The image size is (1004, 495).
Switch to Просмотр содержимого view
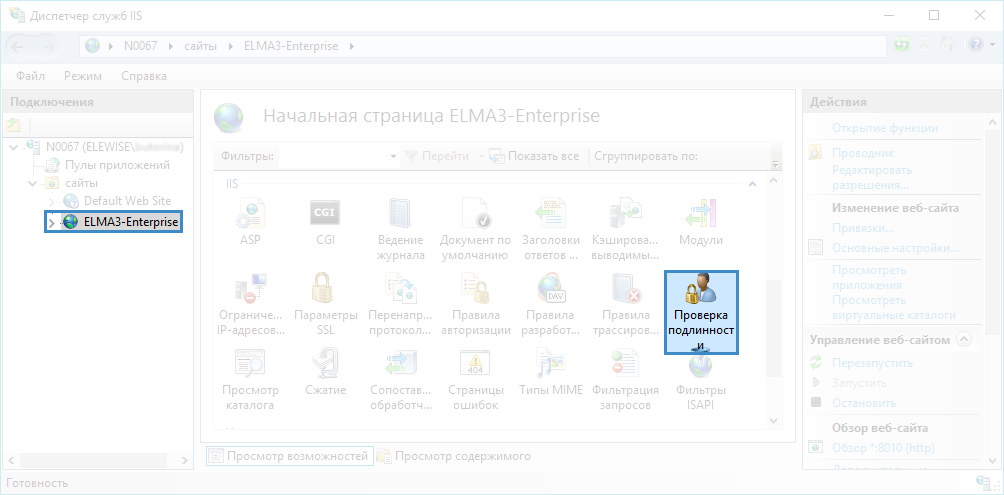[455, 456]
